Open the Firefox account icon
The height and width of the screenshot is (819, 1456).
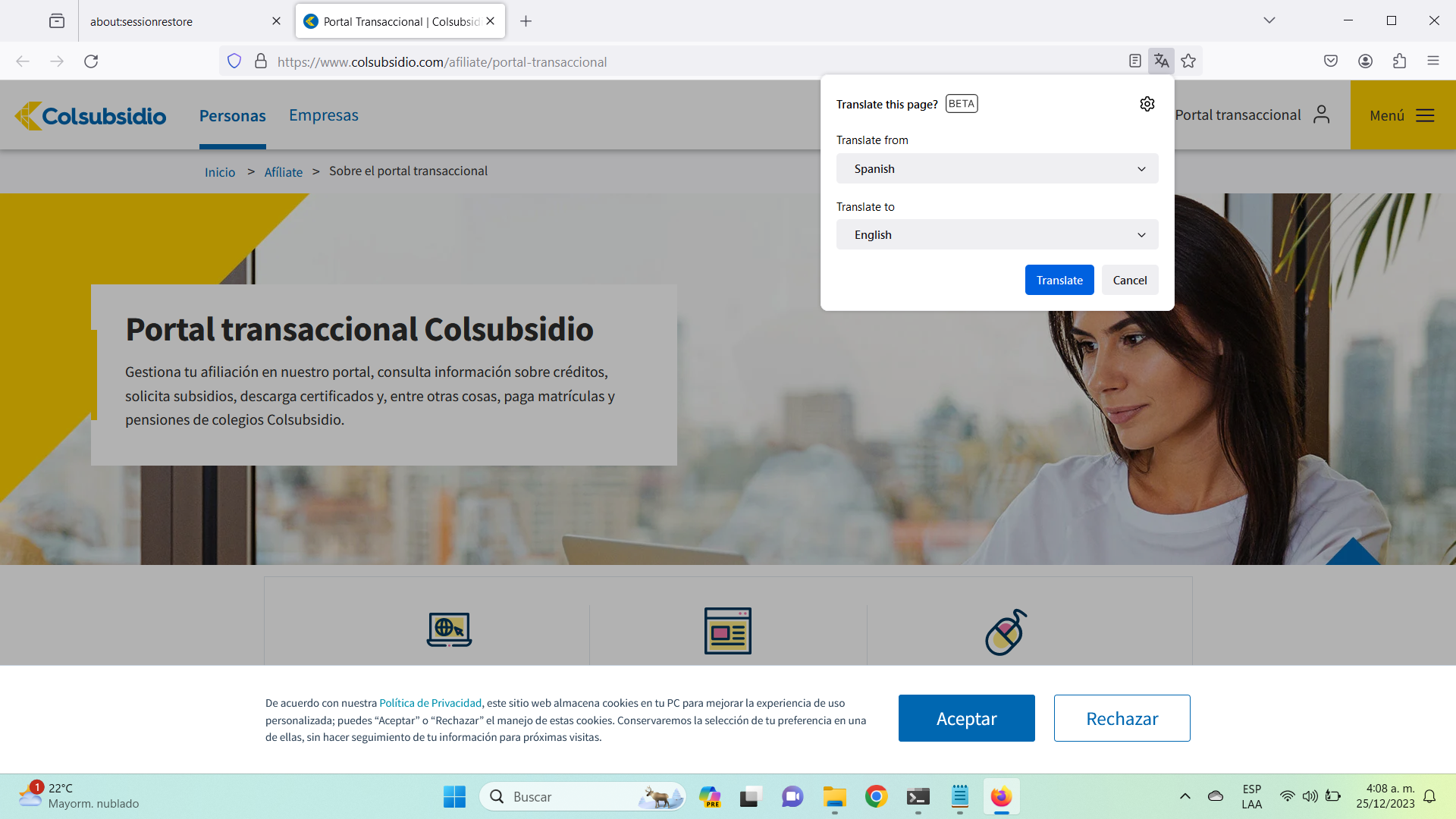click(x=1365, y=61)
